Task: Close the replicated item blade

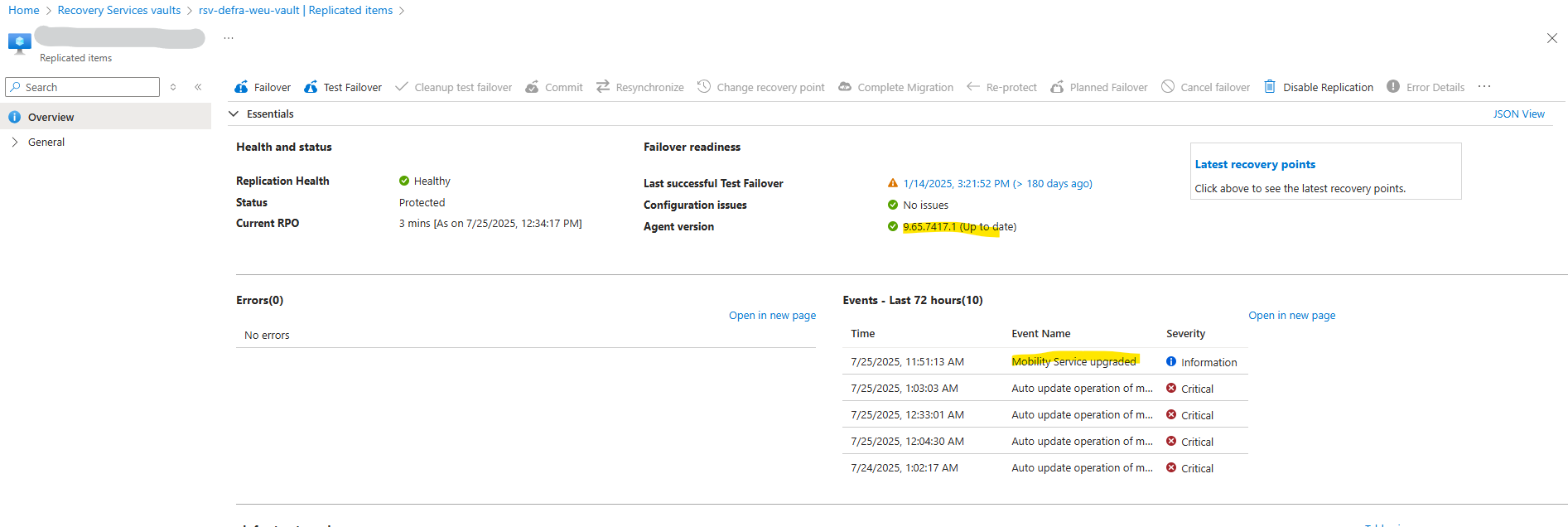Action: [1552, 38]
